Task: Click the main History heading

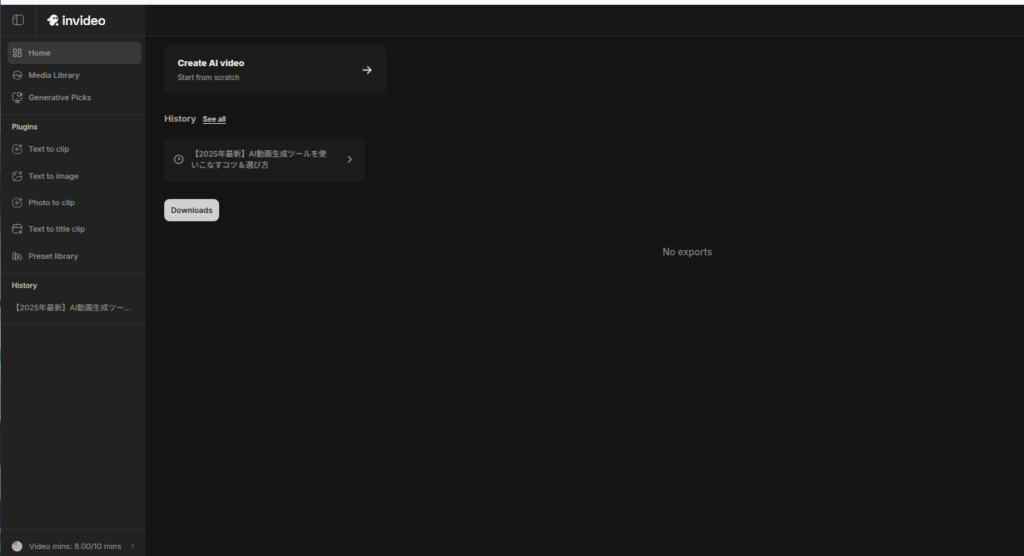Action: 180,119
